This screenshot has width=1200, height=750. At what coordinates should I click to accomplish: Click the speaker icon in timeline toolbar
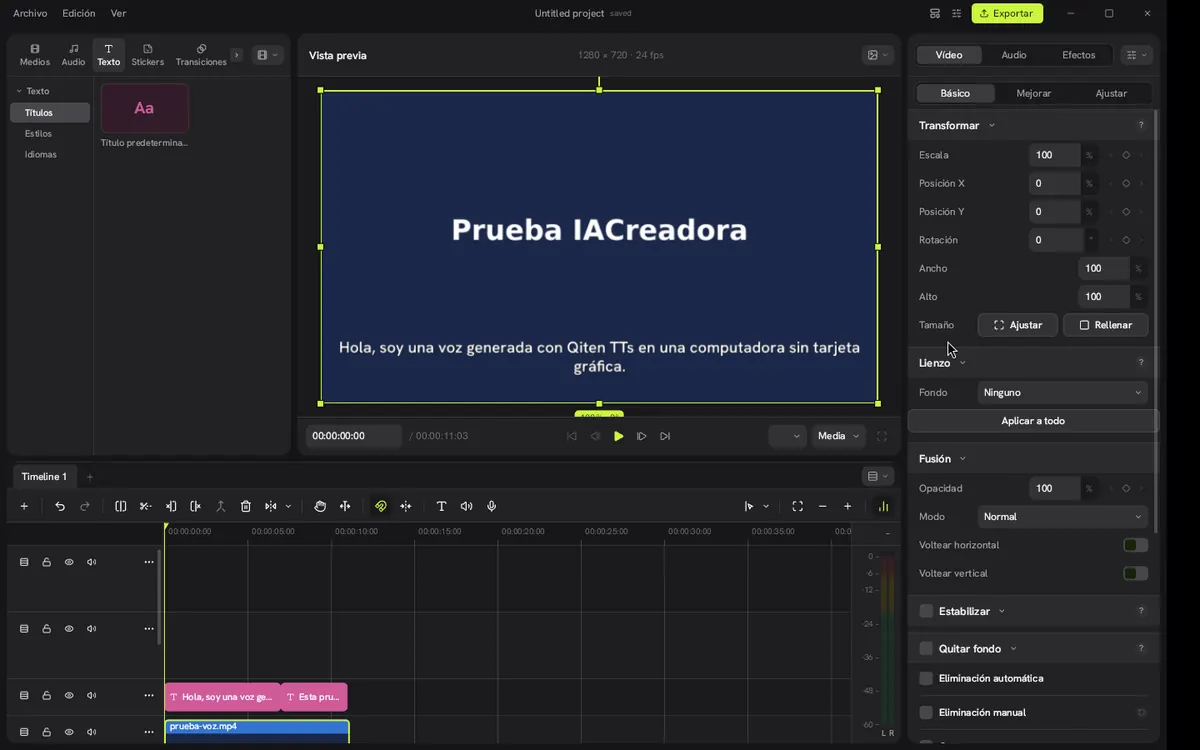pyautogui.click(x=466, y=506)
